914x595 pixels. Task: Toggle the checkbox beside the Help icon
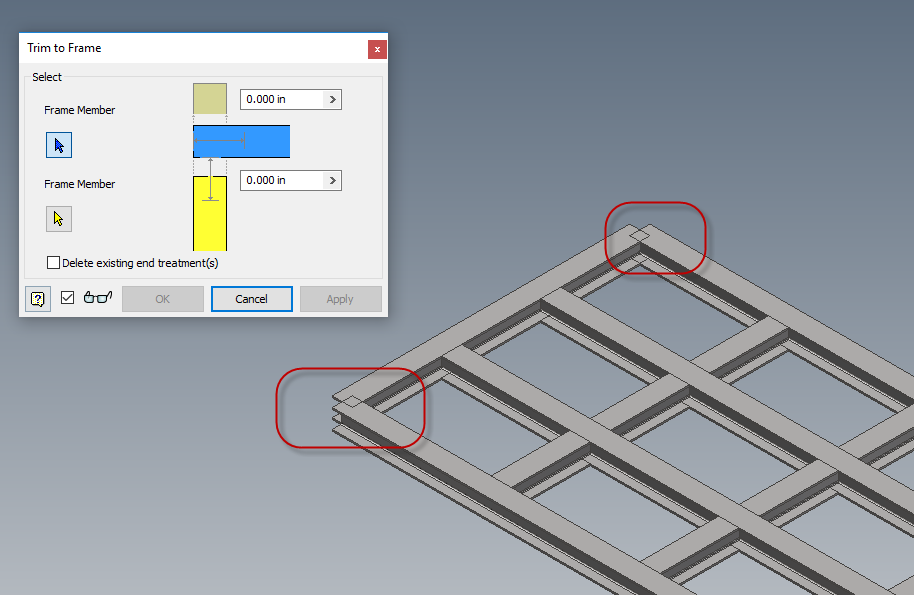point(67,297)
